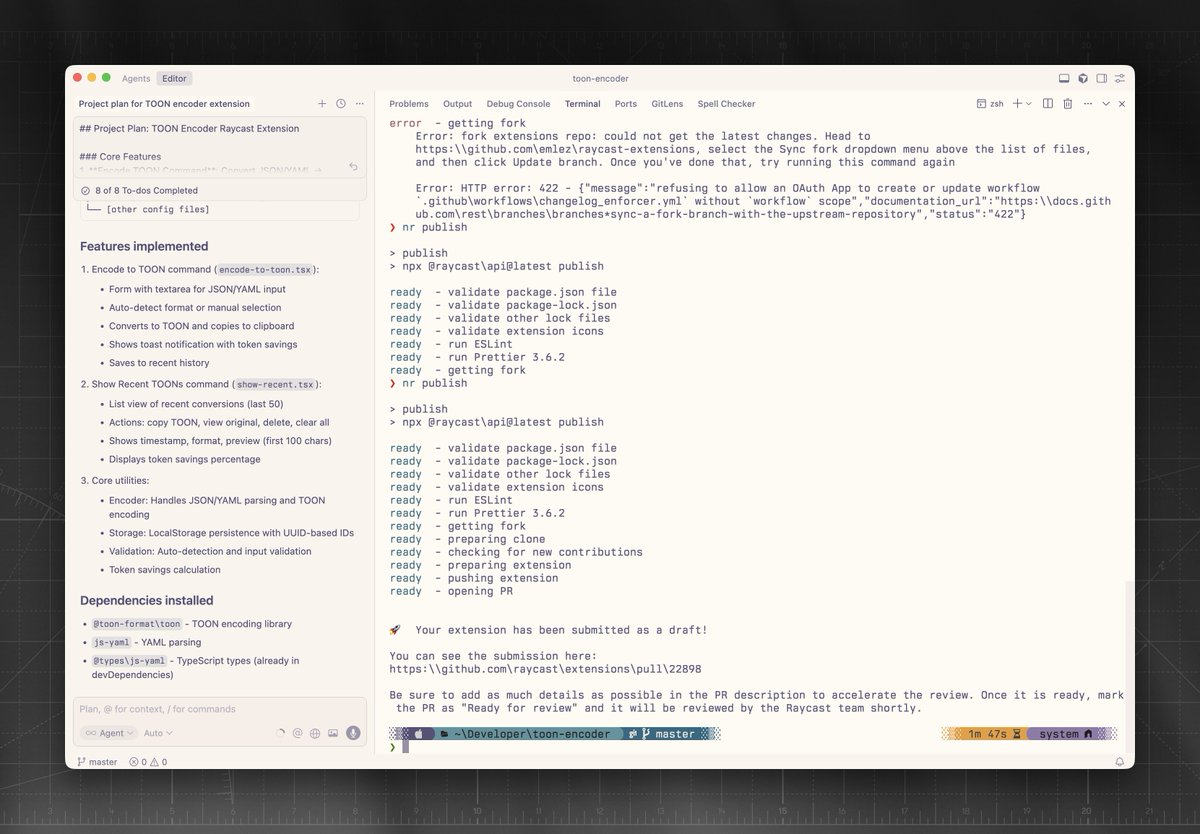
Task: Kill terminal with the trash icon
Action: (1067, 104)
